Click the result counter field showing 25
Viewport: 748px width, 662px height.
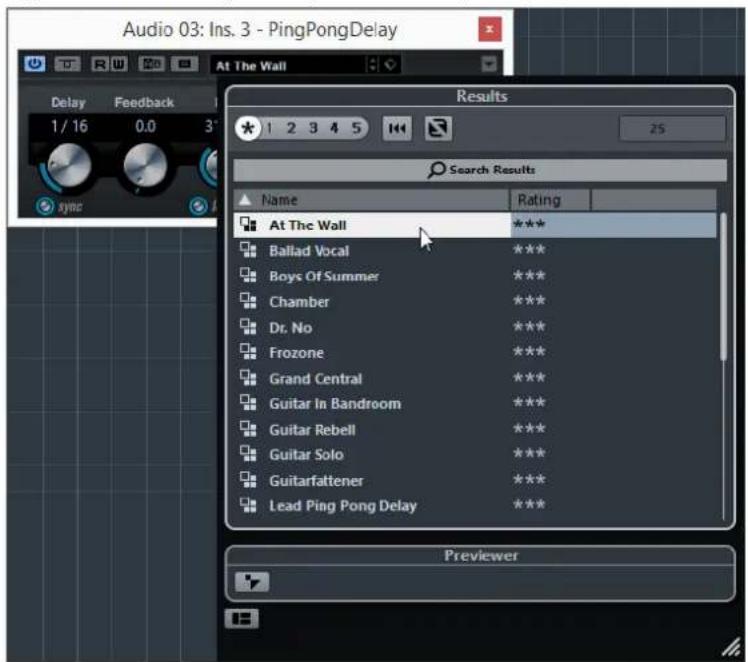(x=672, y=128)
